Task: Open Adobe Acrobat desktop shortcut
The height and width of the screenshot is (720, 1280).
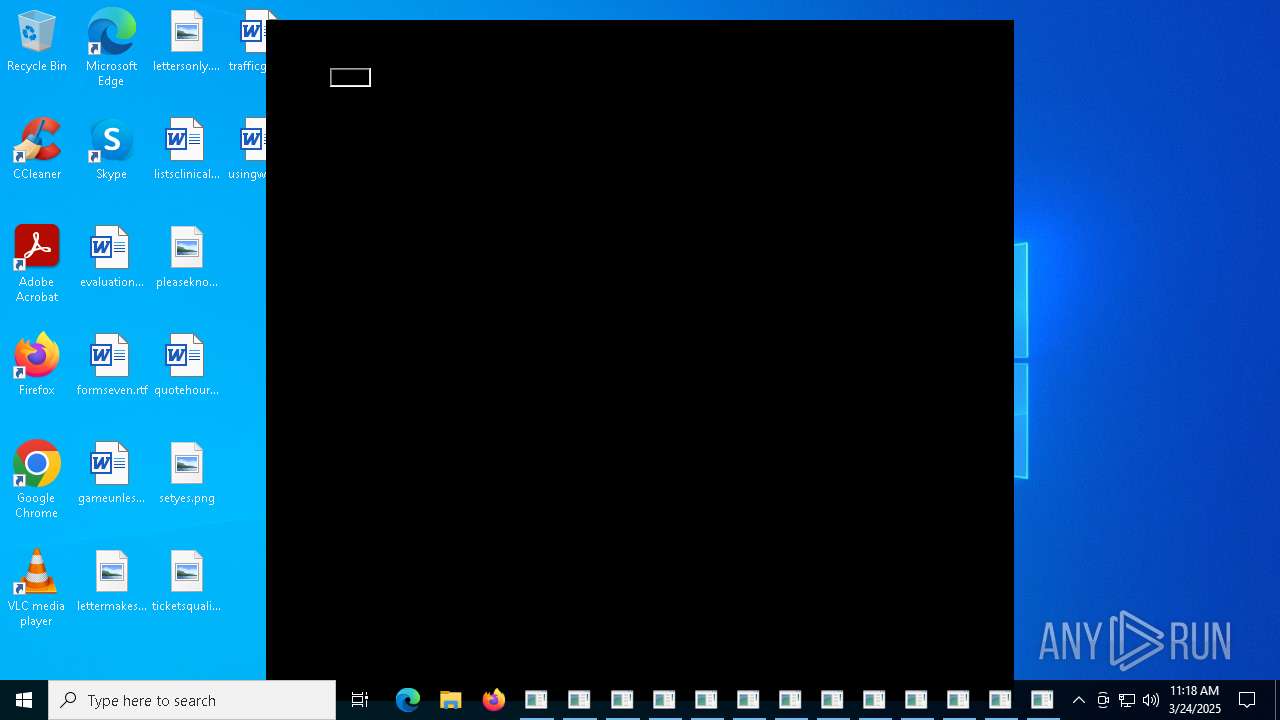Action: 37,264
